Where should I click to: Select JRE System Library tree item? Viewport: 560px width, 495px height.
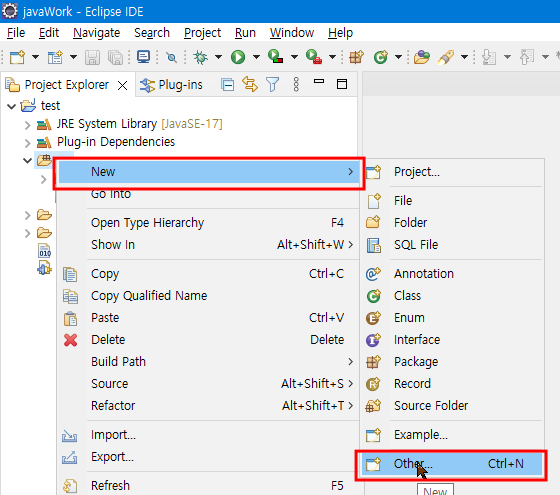[139, 124]
